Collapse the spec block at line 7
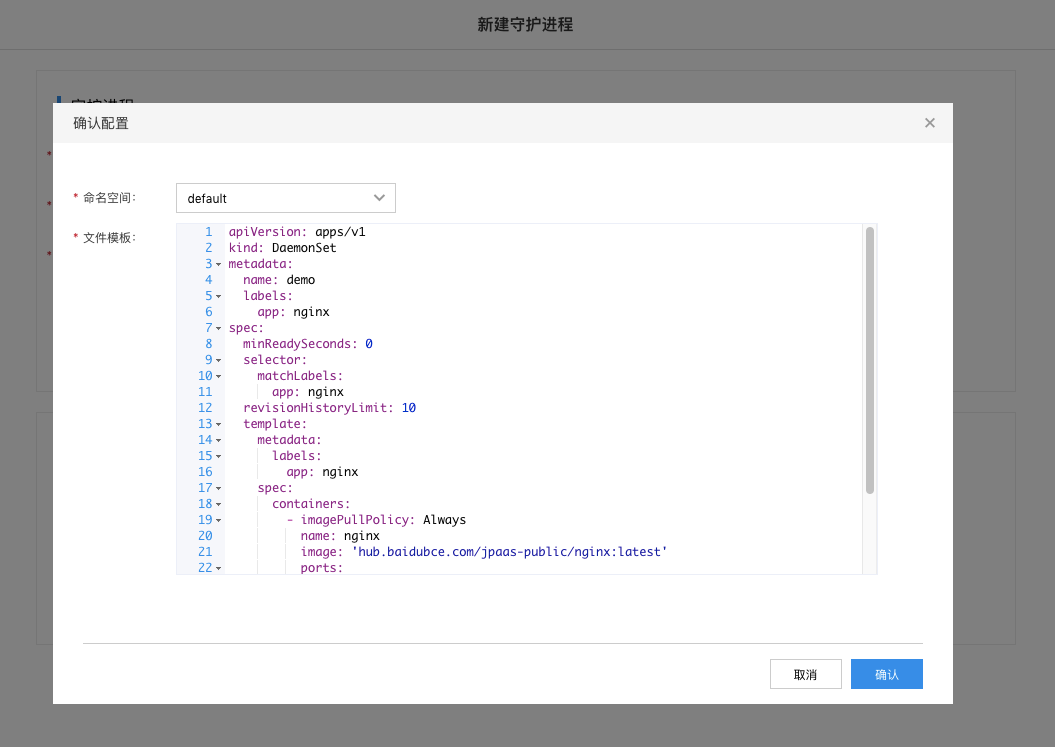 [219, 328]
